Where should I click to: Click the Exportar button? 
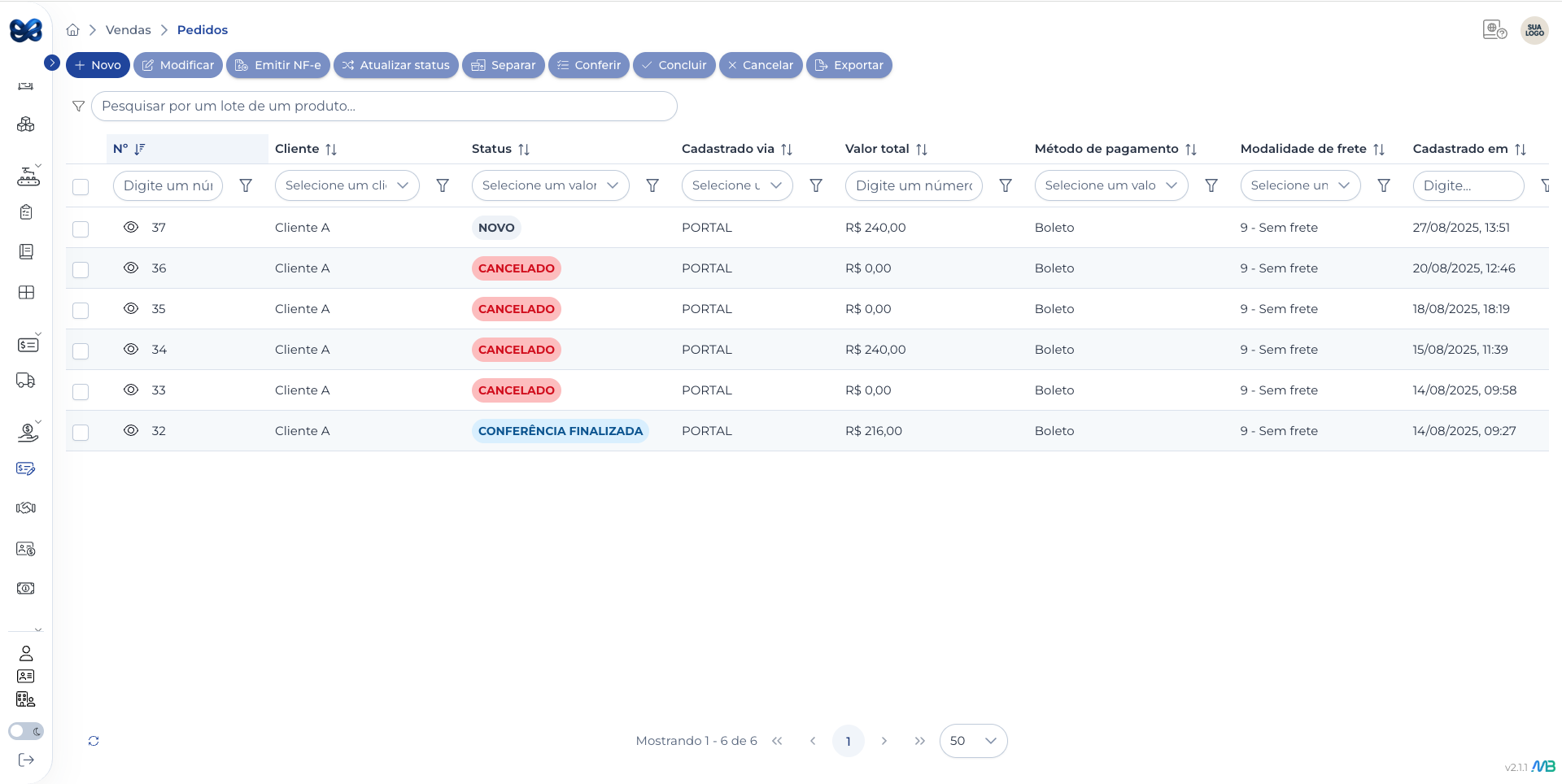click(849, 65)
